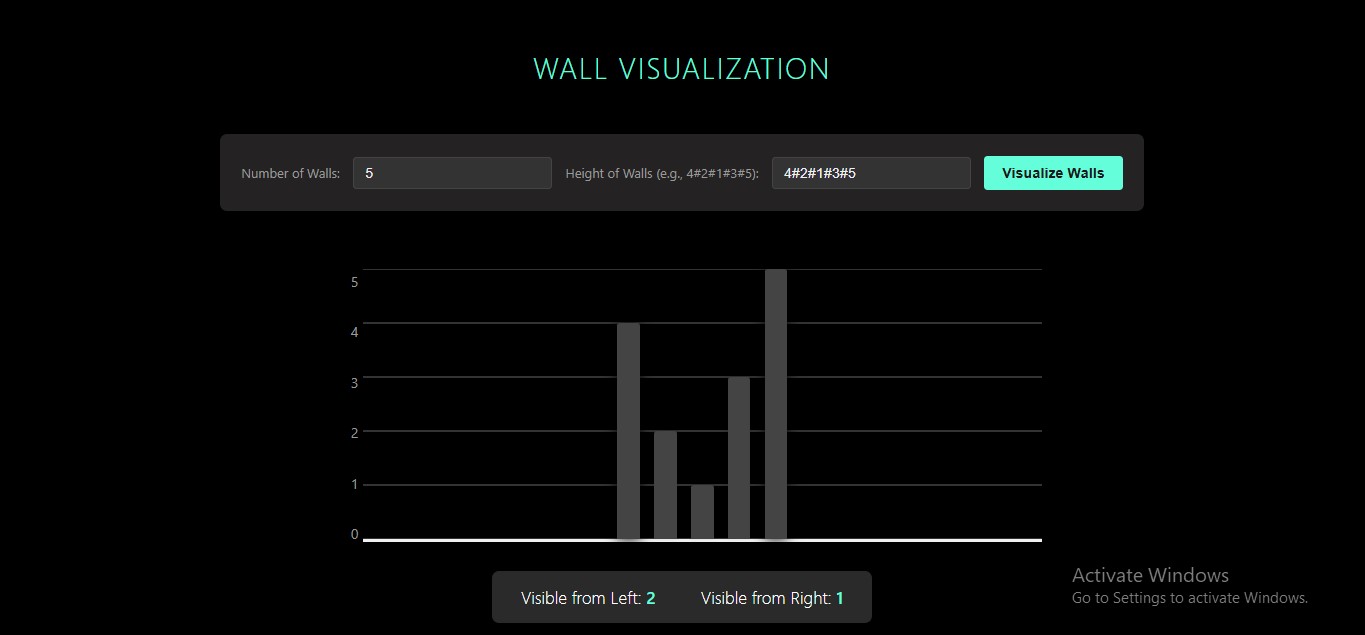
Task: Click the Visualize Walls button
Action: tap(1052, 172)
